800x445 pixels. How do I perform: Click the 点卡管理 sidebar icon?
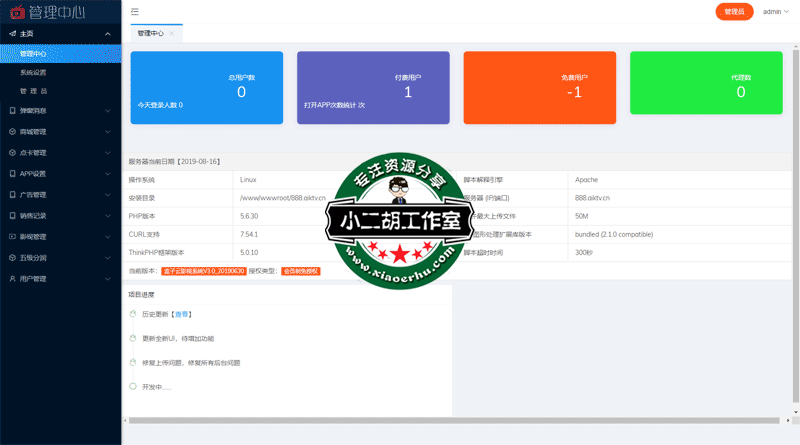click(x=10, y=152)
